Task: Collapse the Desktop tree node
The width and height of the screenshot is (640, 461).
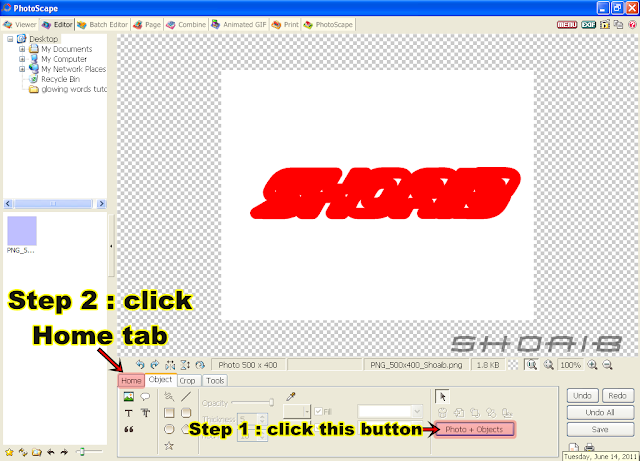Action: (x=10, y=39)
